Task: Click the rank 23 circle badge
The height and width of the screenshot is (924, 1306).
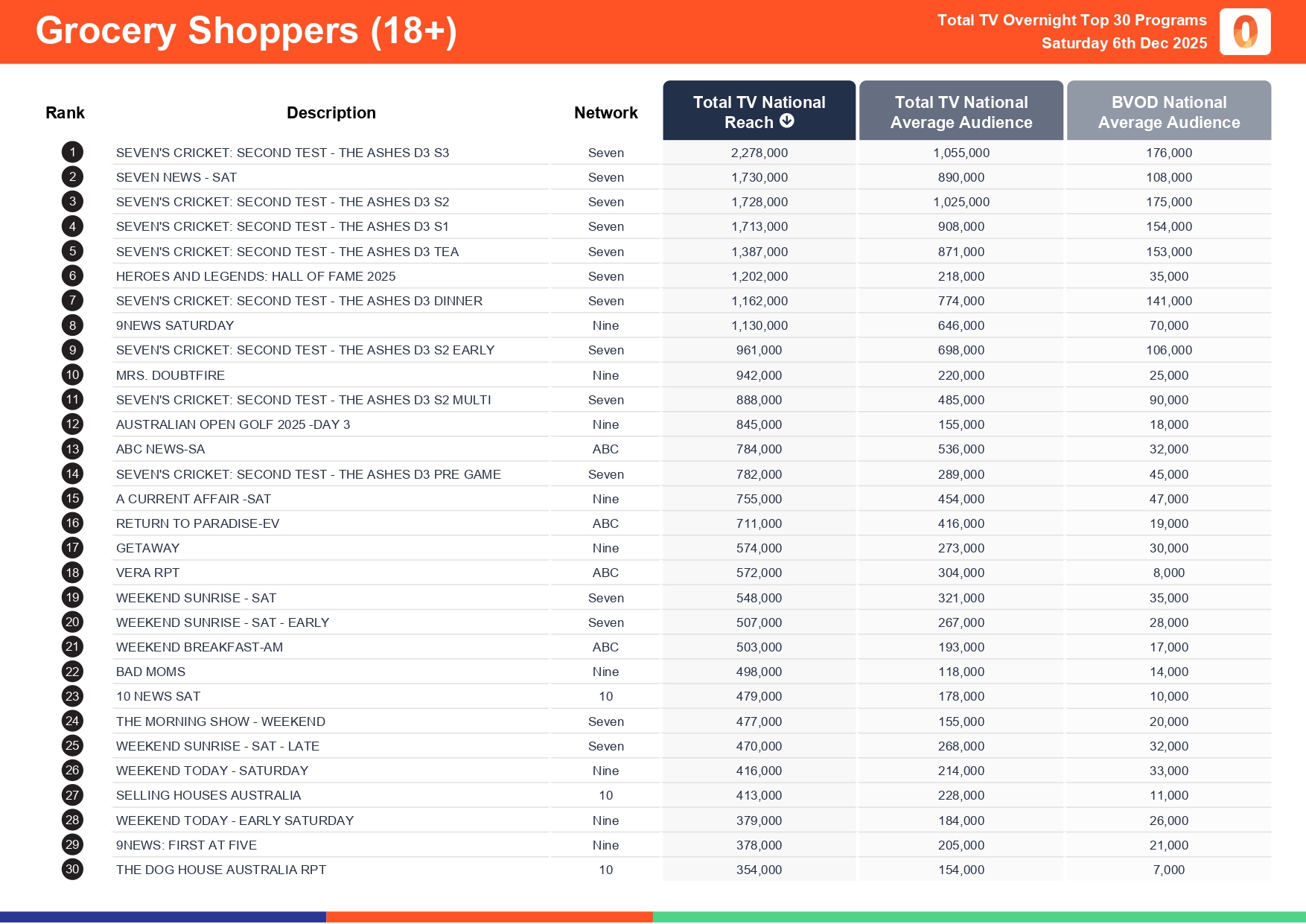Action: tap(72, 696)
